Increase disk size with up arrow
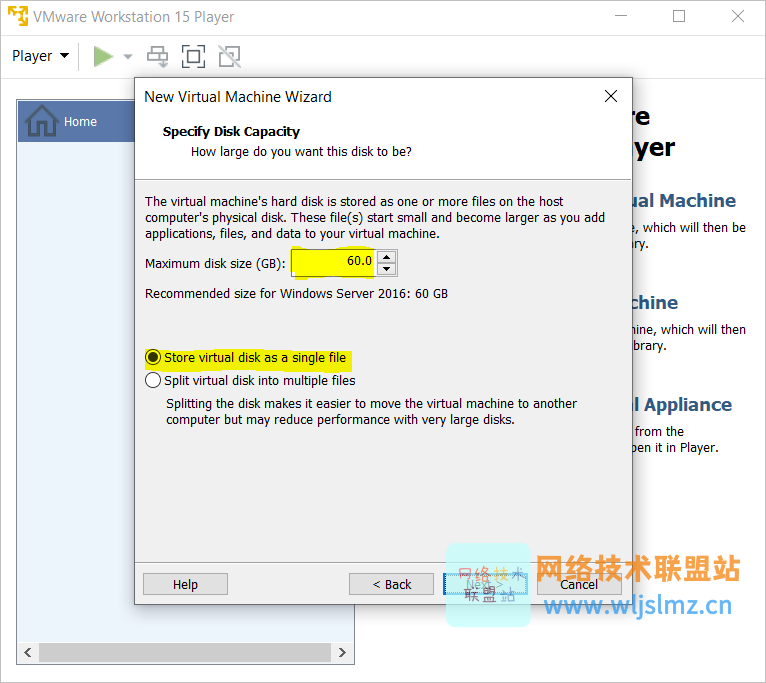 point(387,257)
